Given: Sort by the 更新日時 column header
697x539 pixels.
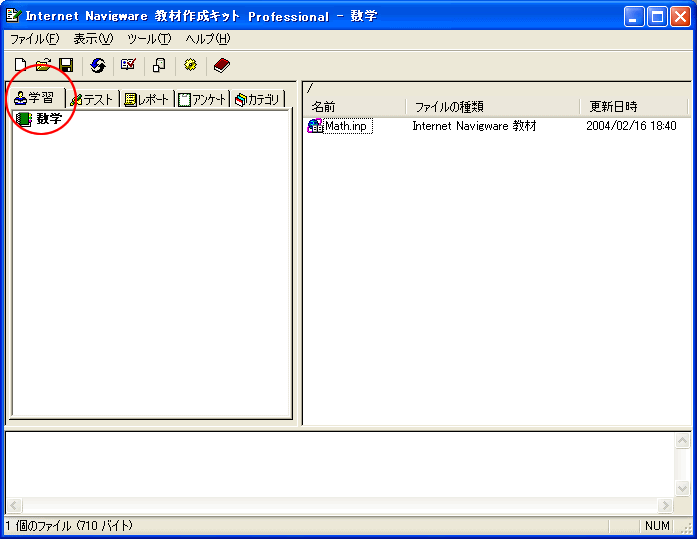Looking at the screenshot, I should (633, 107).
